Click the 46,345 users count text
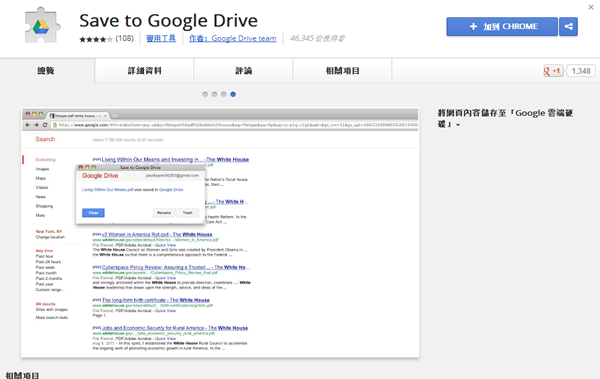The height and width of the screenshot is (379, 600). (317, 38)
